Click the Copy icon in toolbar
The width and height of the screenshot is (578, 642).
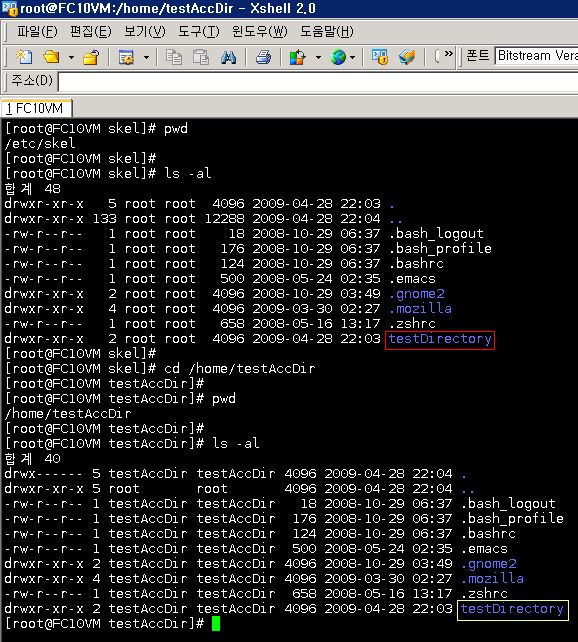click(x=174, y=57)
